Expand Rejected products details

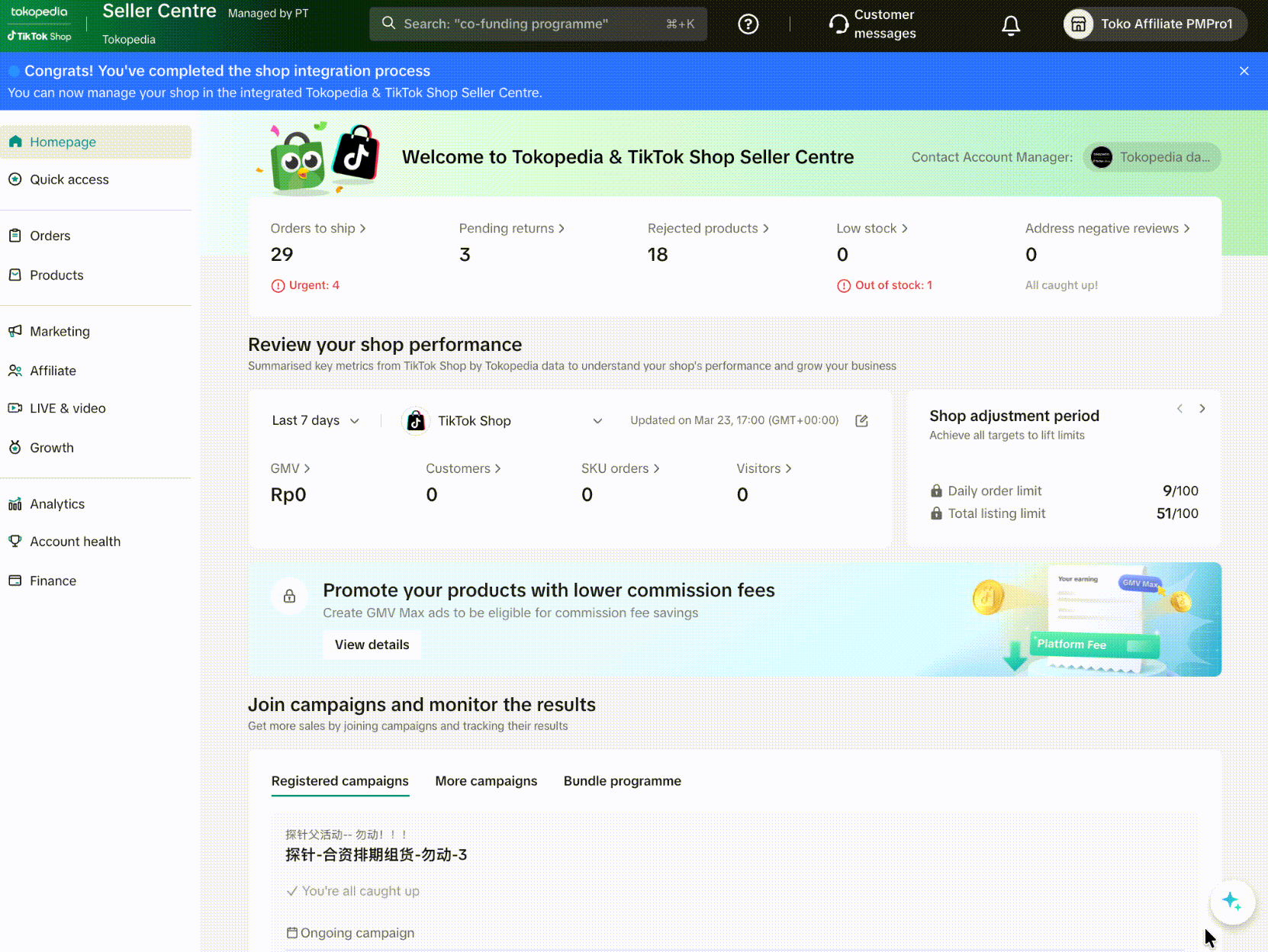(x=709, y=228)
